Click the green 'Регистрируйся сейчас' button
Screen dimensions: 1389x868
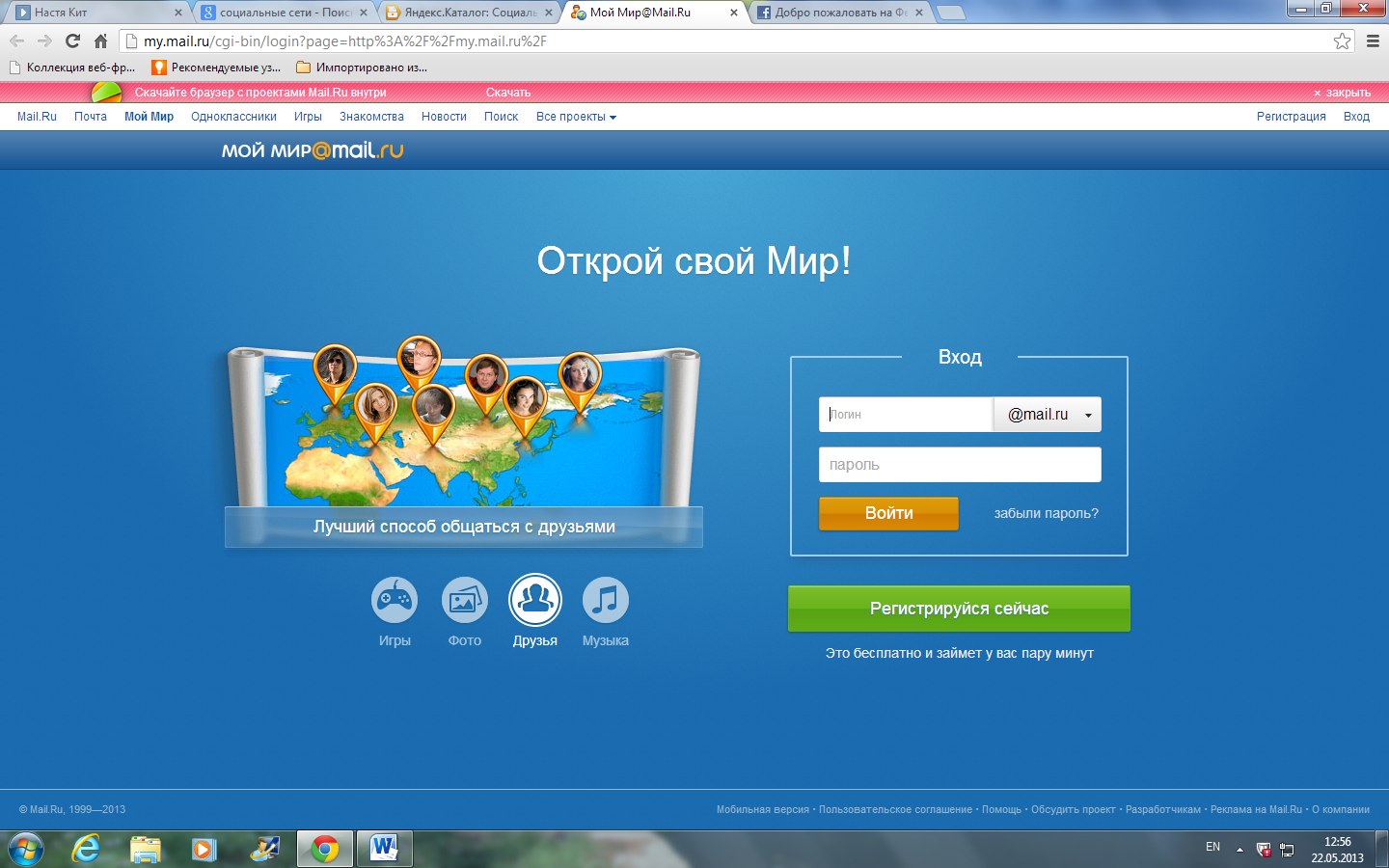(x=959, y=609)
